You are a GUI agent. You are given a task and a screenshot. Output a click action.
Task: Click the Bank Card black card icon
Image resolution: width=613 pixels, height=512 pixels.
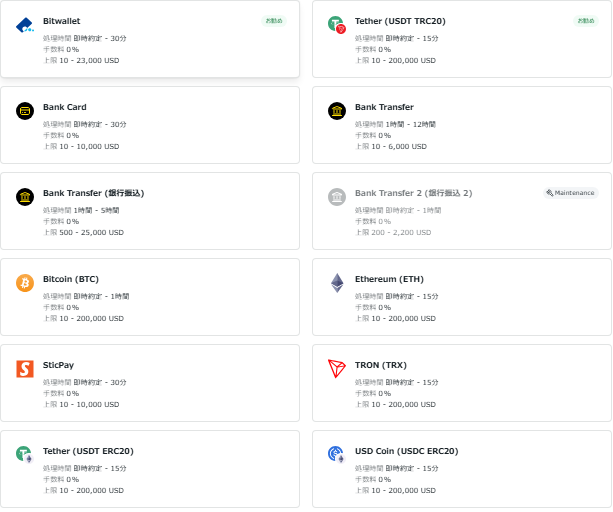[x=25, y=111]
